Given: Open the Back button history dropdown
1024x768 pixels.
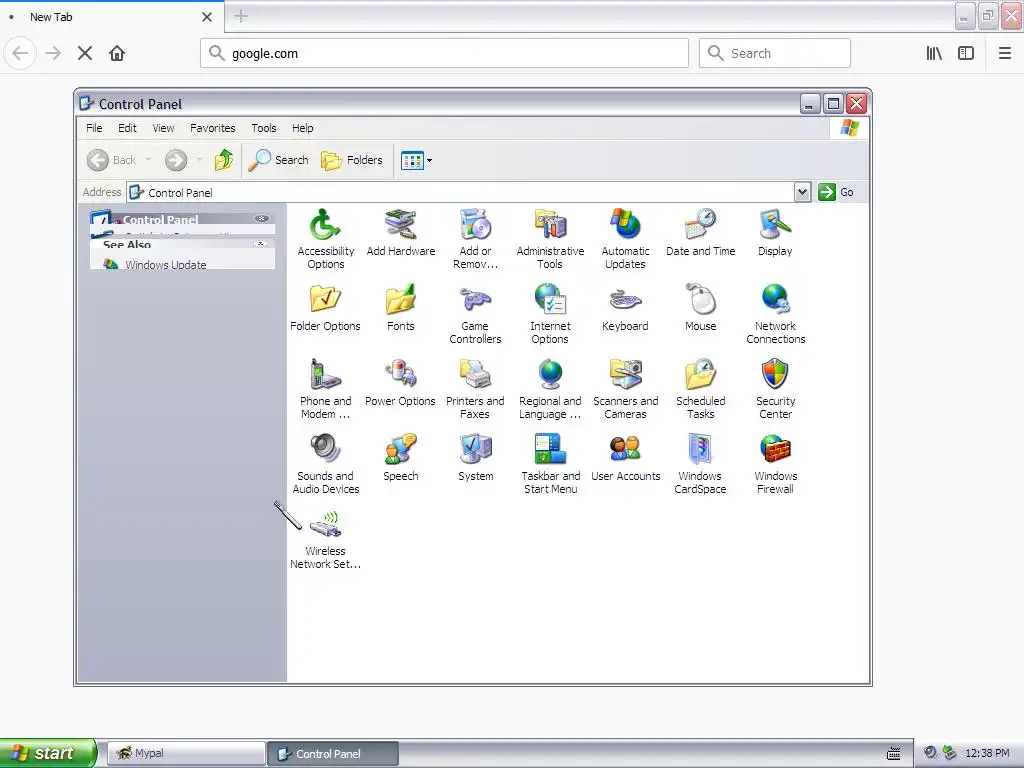Looking at the screenshot, I should click(148, 160).
